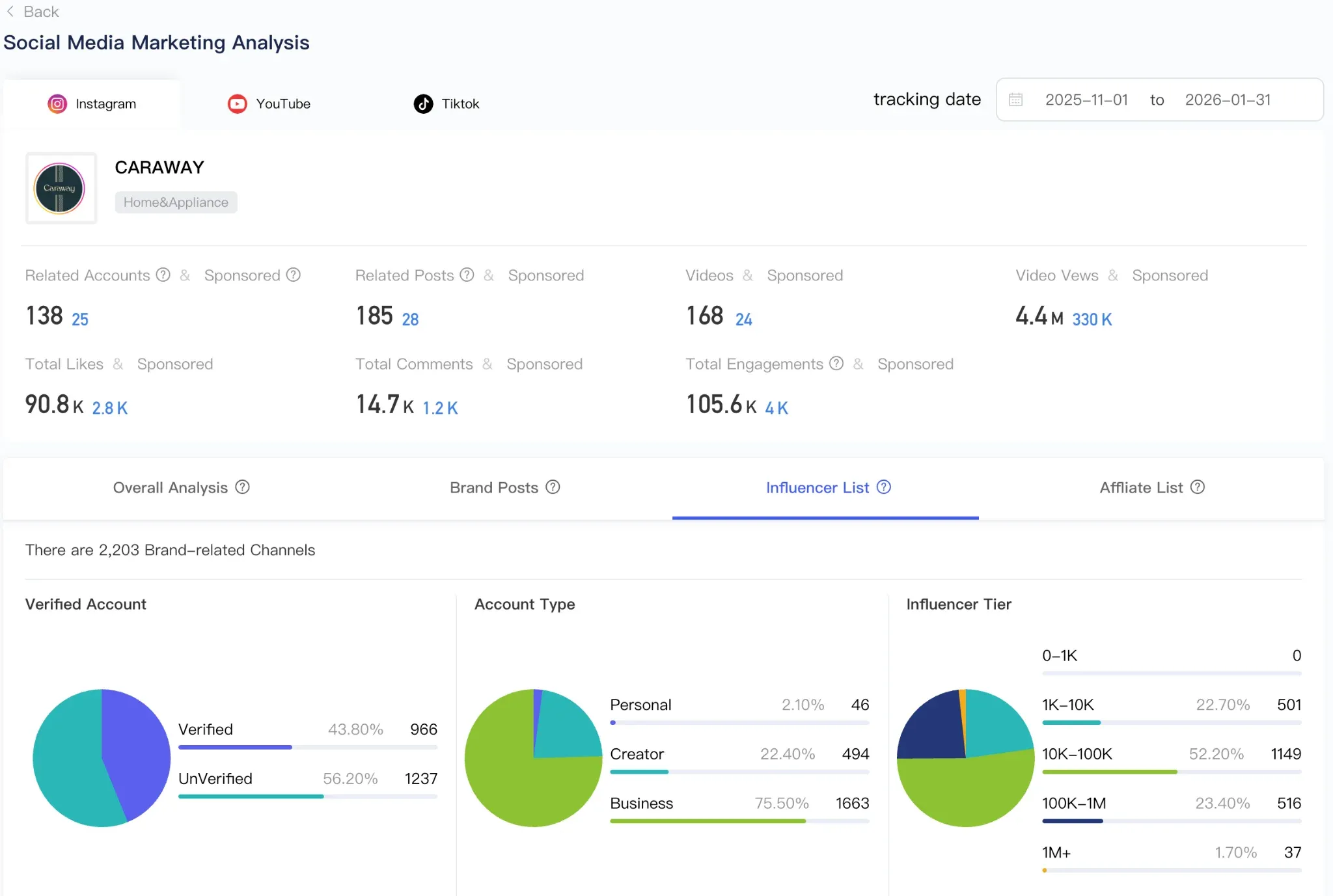
Task: Click the YouTube play icon
Action: 237,104
